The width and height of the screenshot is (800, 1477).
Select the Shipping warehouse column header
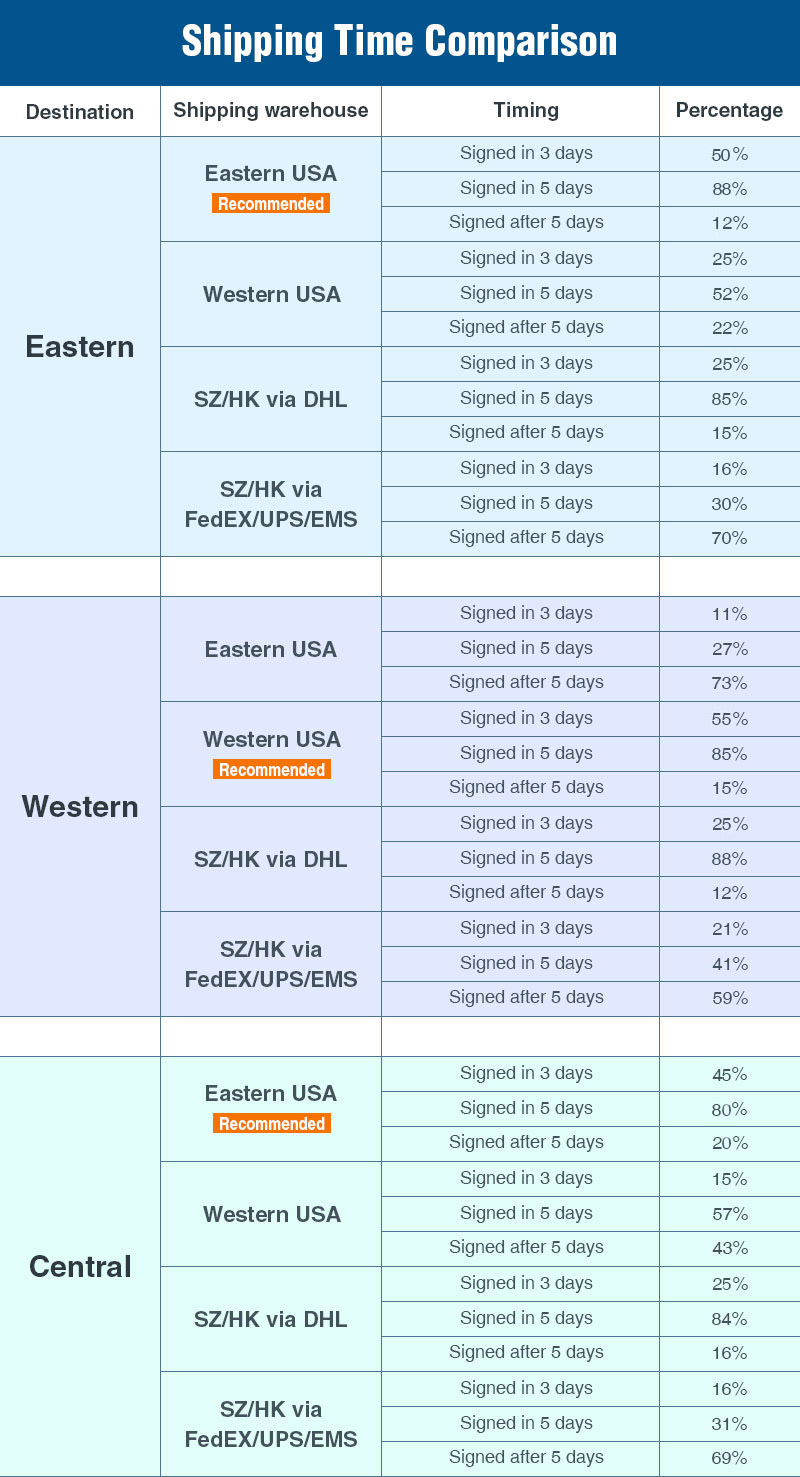point(271,111)
